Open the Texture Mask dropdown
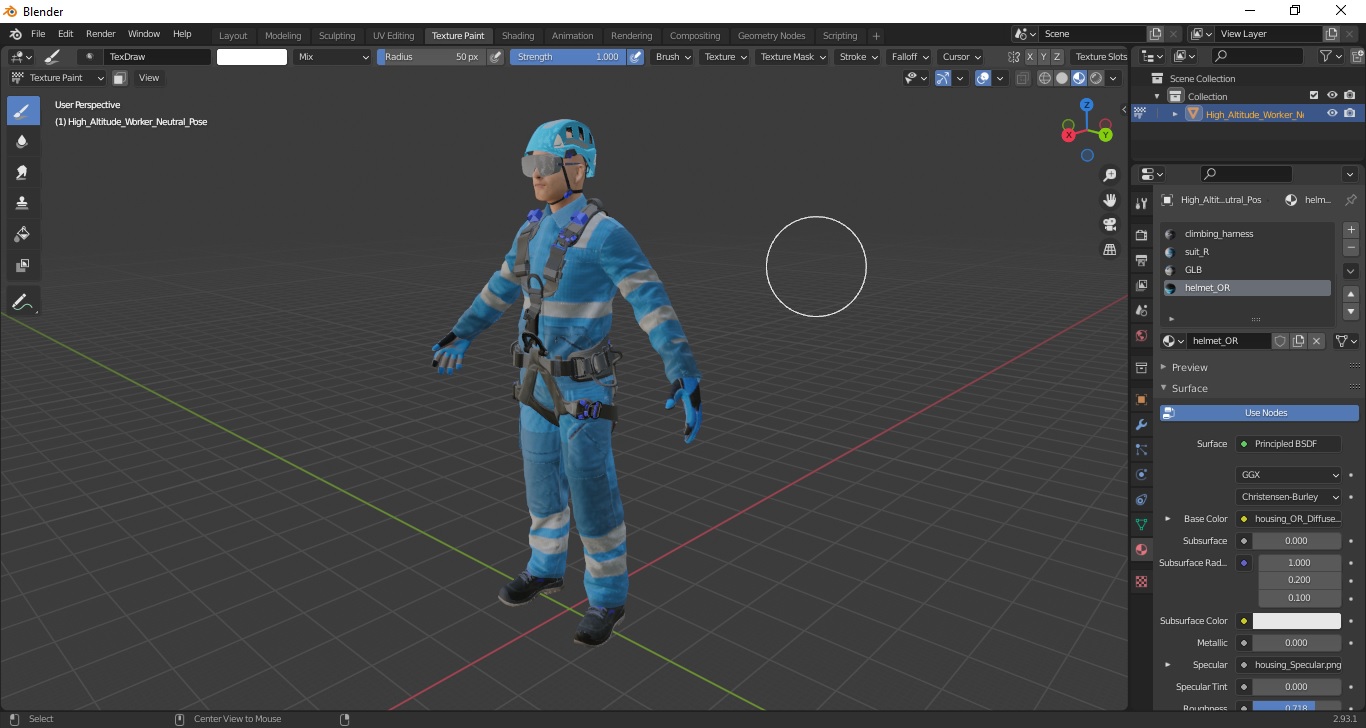1366x728 pixels. 793,57
